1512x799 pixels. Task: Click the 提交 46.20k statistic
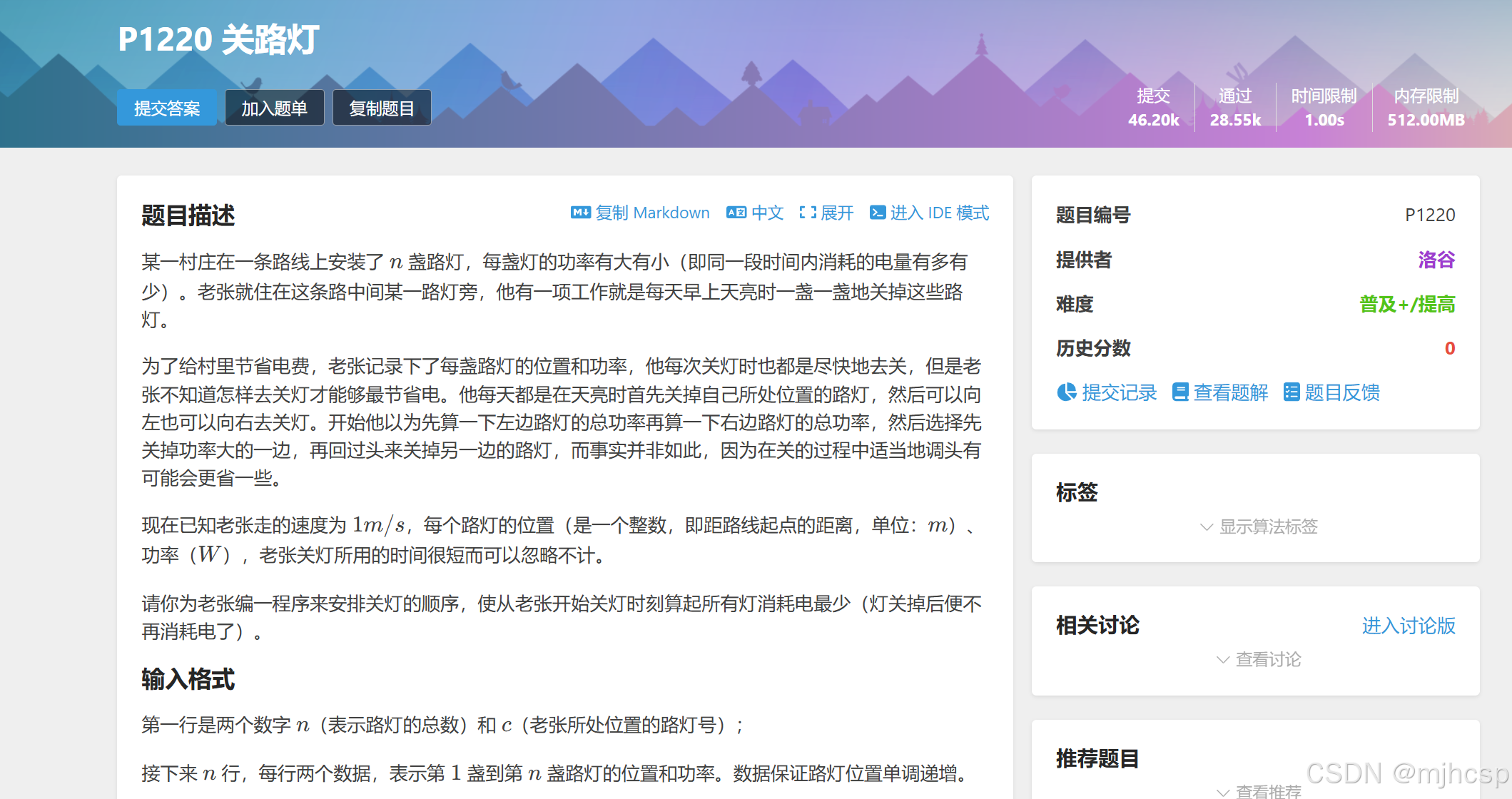pos(1153,108)
